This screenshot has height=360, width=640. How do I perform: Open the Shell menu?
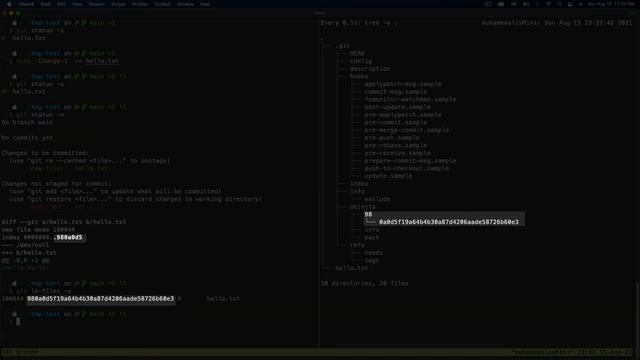pyautogui.click(x=45, y=4)
